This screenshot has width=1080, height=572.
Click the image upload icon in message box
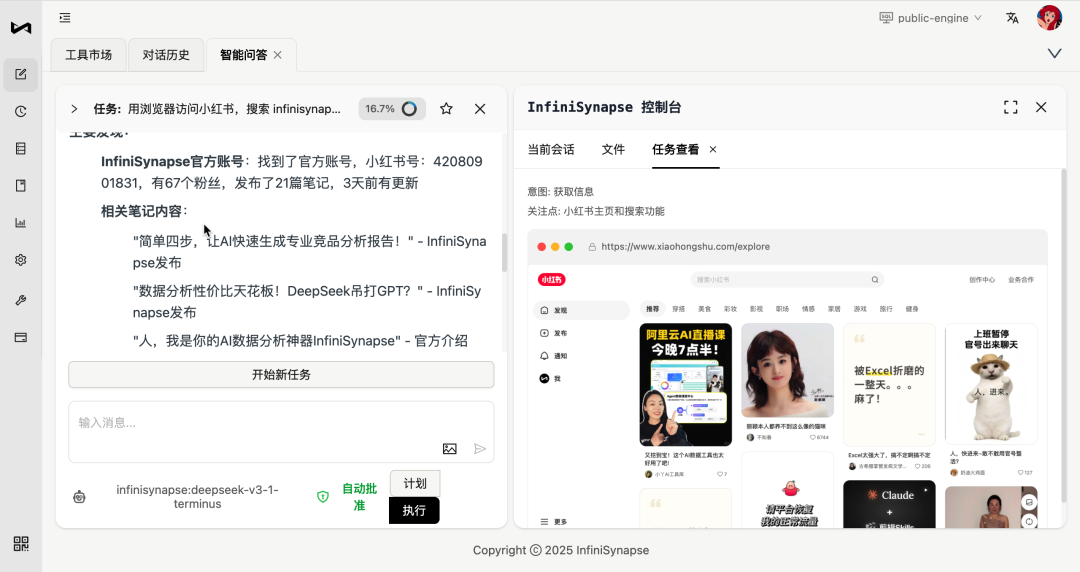[450, 449]
